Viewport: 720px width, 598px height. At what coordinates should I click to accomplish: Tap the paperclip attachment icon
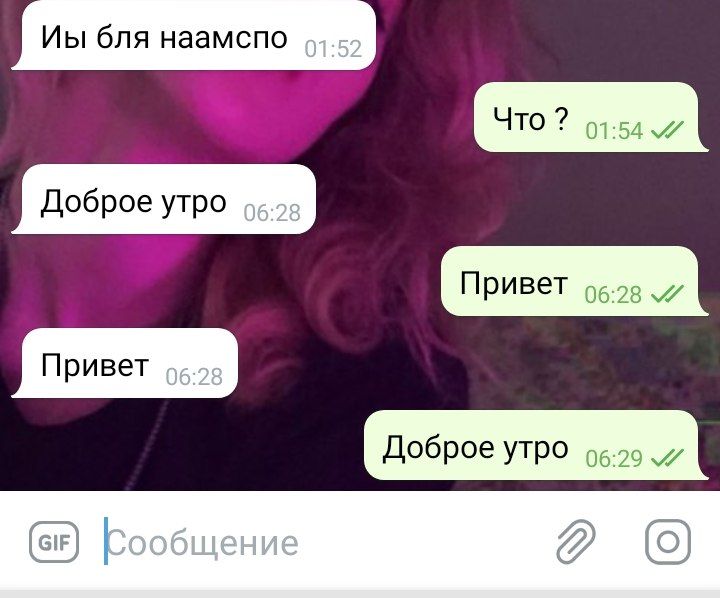click(x=576, y=542)
